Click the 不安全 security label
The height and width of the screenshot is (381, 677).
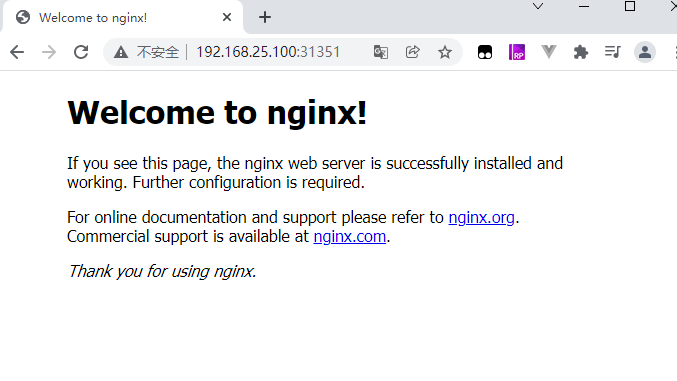[158, 52]
